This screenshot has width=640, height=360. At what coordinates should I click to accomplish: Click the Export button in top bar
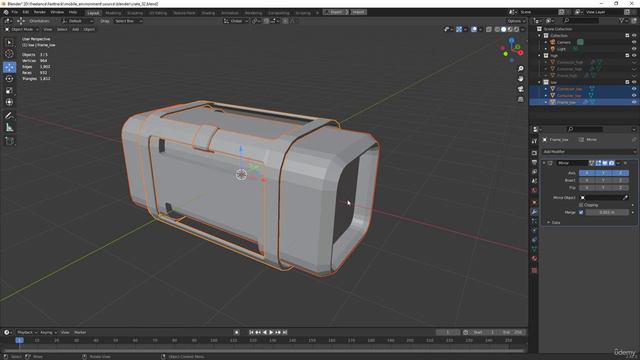[336, 12]
